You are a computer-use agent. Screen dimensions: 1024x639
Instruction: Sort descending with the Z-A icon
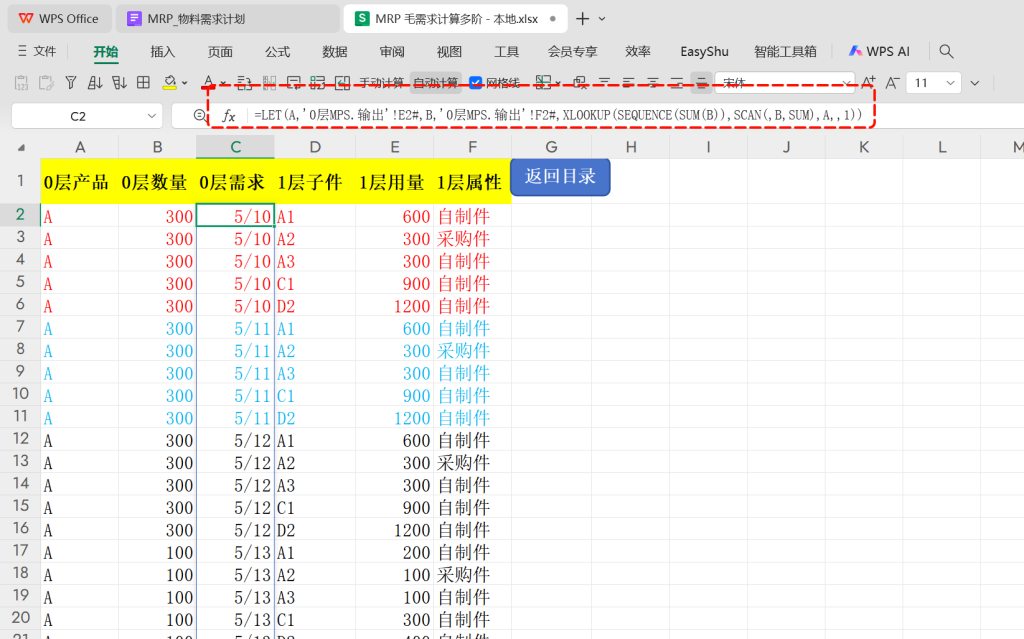[119, 83]
